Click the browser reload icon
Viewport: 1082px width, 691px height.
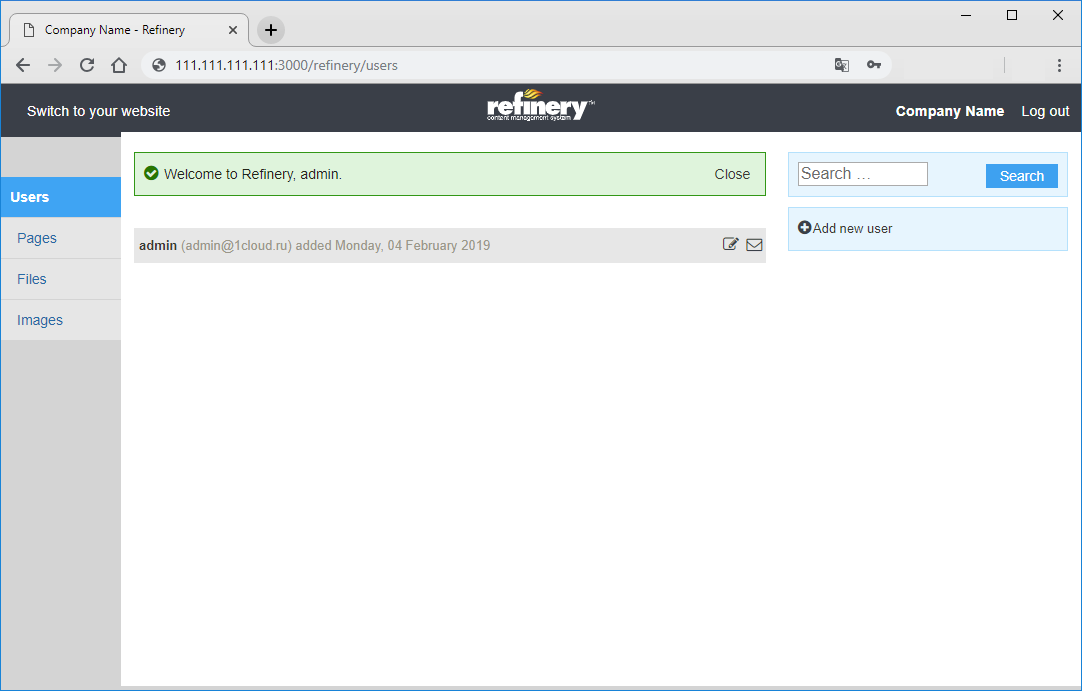pos(87,65)
